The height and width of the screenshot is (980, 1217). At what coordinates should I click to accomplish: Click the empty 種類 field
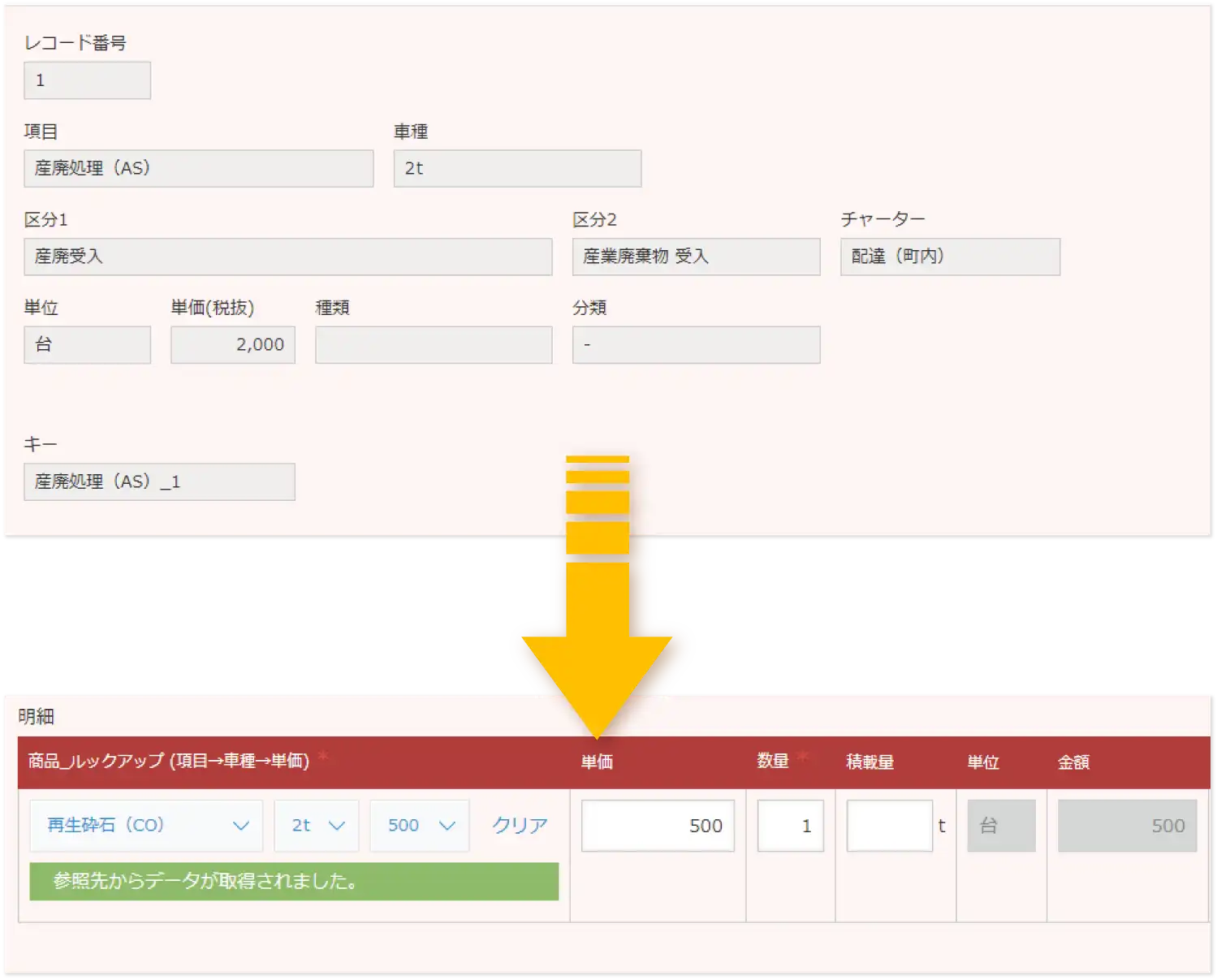tap(434, 345)
